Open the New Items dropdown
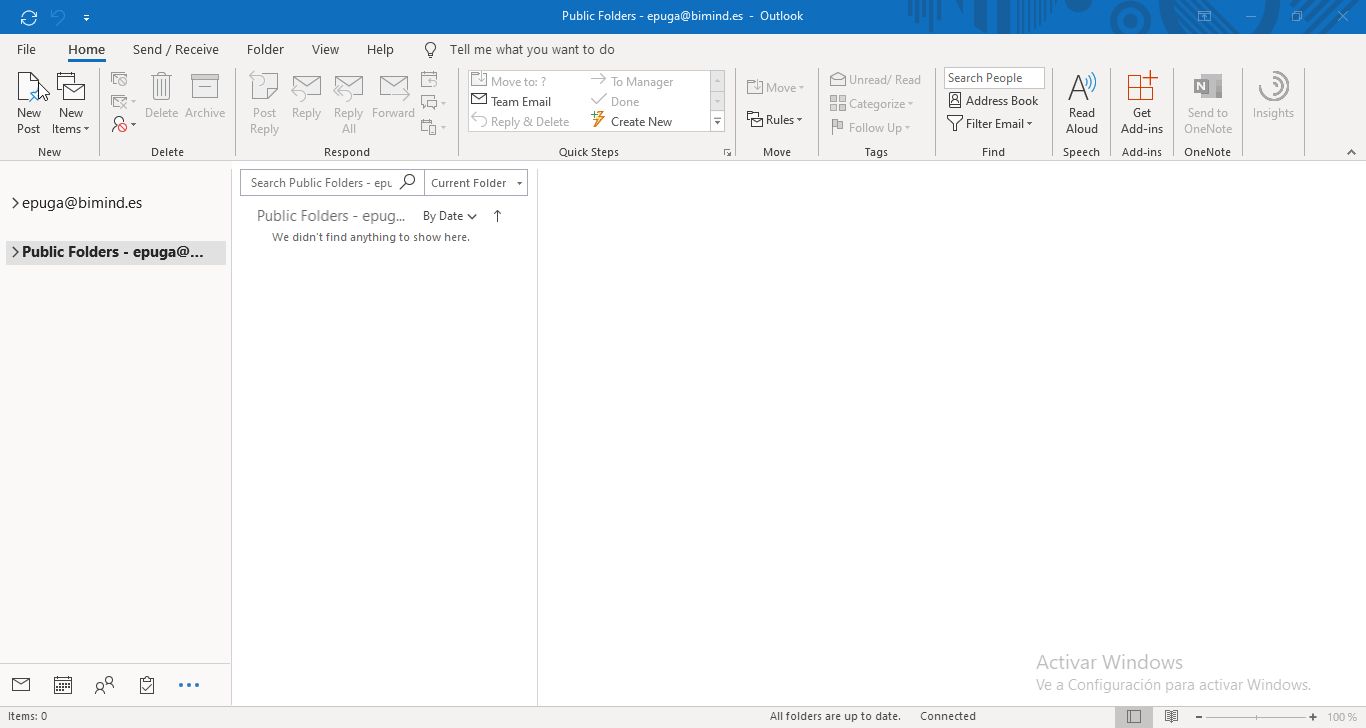The height and width of the screenshot is (728, 1366). (71, 103)
